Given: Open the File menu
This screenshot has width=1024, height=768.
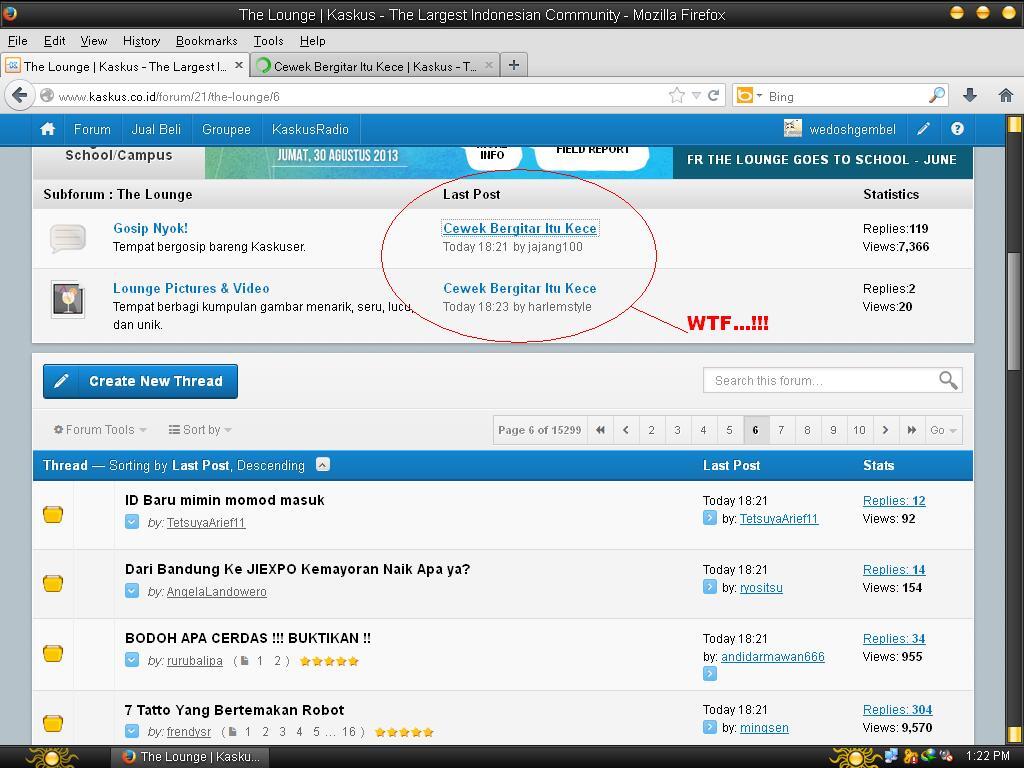Looking at the screenshot, I should [18, 40].
